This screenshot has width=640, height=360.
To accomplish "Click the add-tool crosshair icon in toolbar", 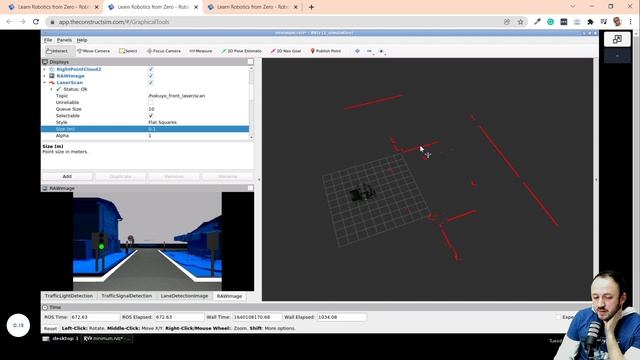I will pos(358,51).
